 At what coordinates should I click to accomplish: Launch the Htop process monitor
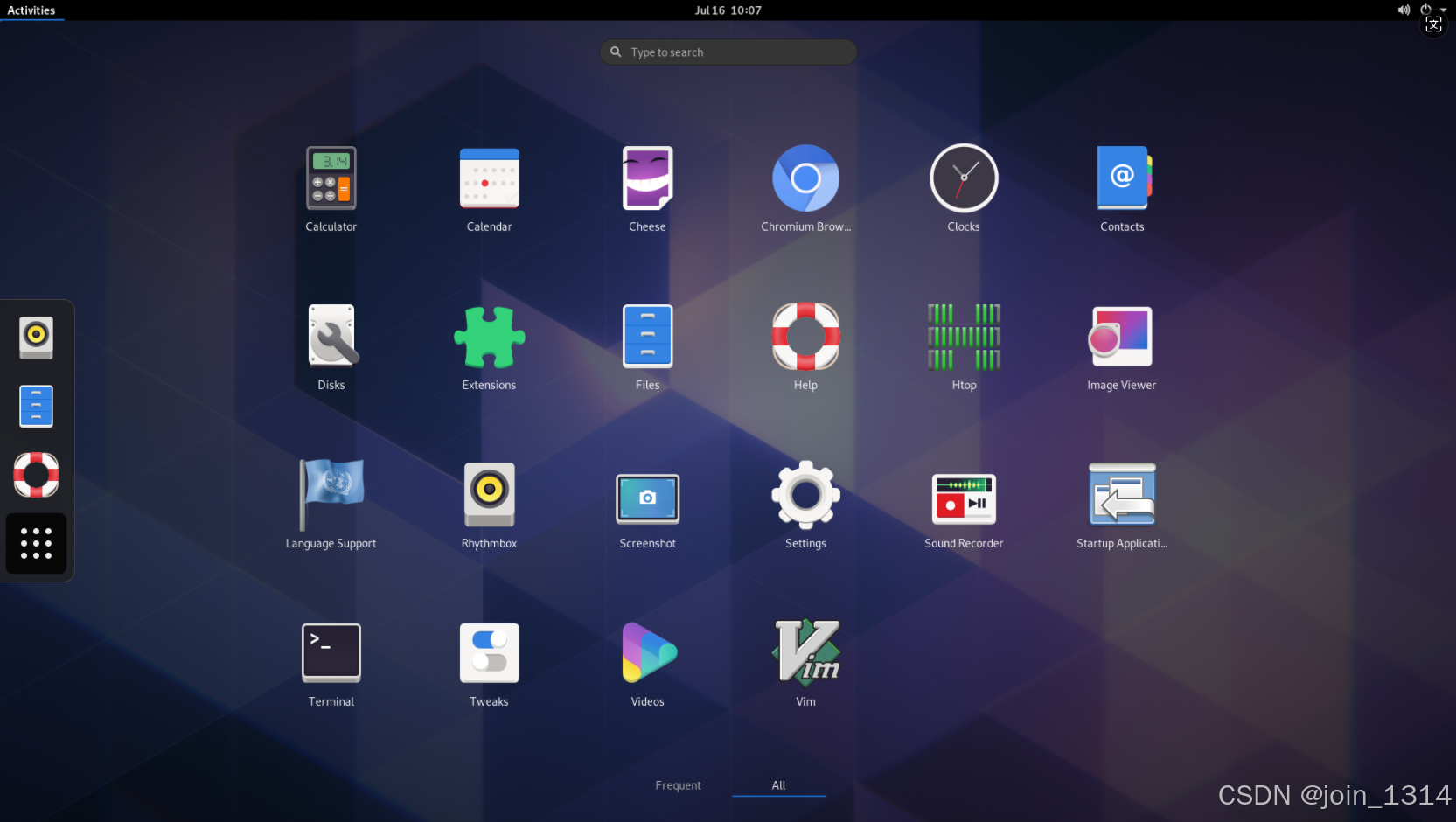(964, 337)
